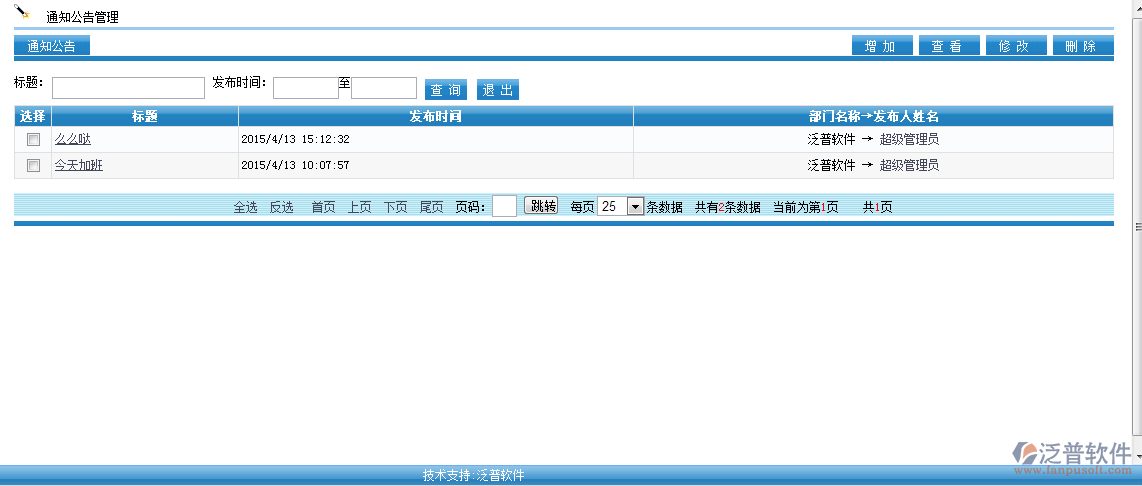Go to 首页 first page
The width and height of the screenshot is (1142, 486).
323,207
